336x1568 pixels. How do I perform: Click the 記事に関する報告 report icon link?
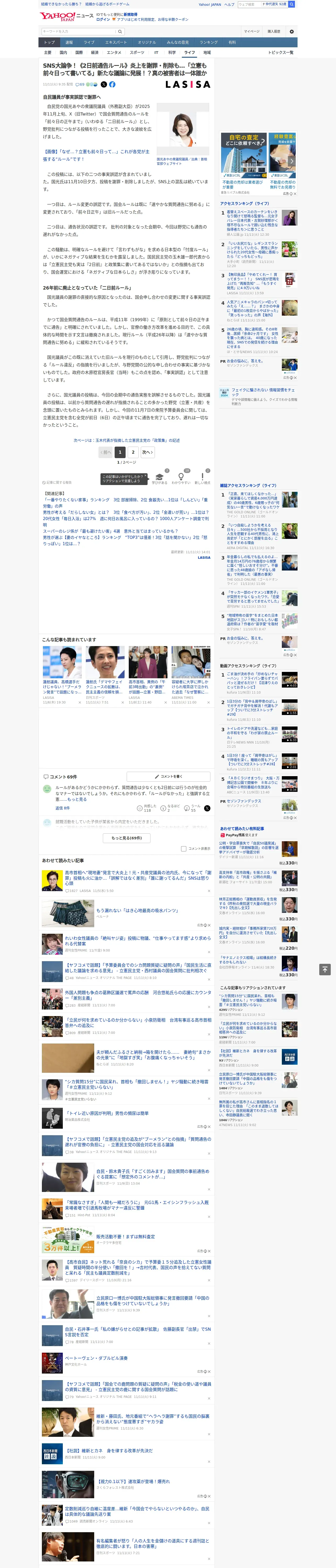click(x=57, y=483)
